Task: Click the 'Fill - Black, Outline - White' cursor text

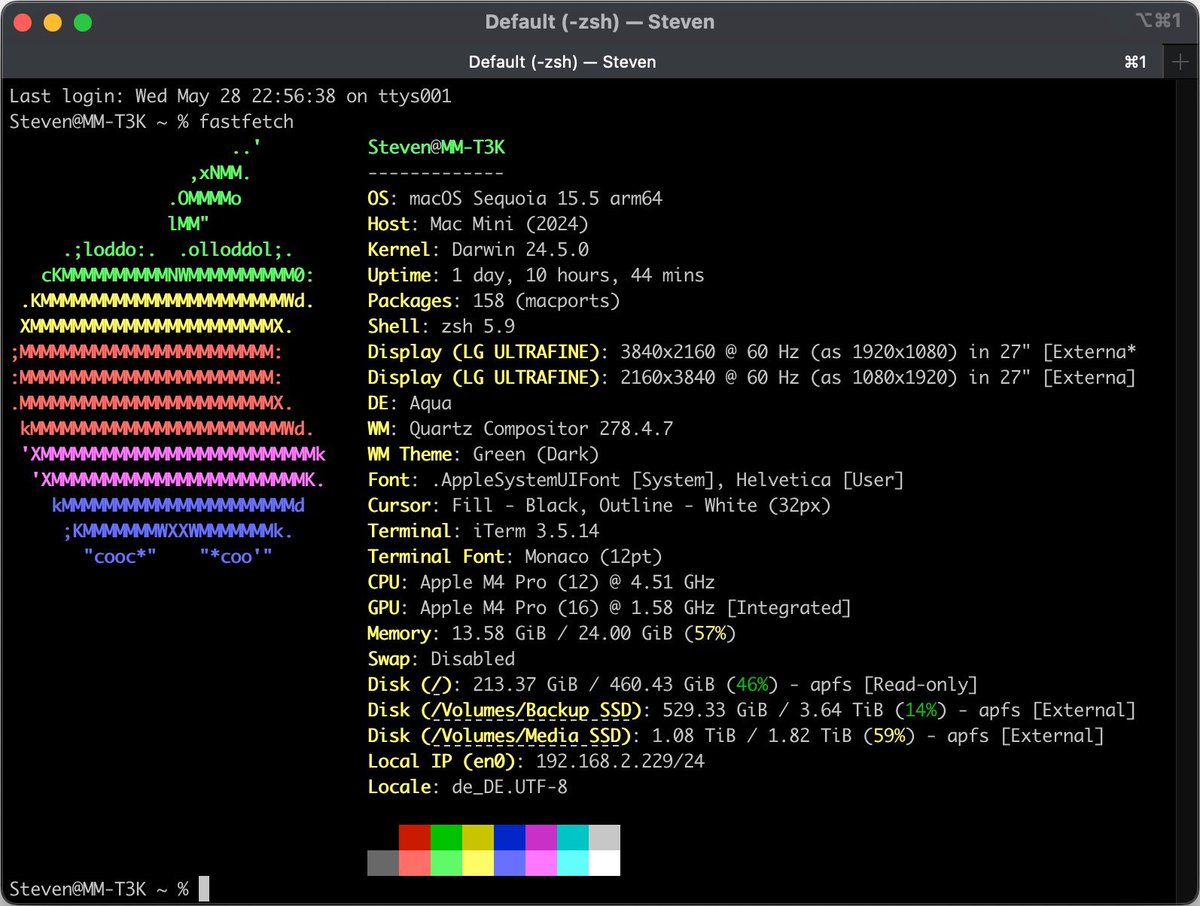Action: pos(604,505)
